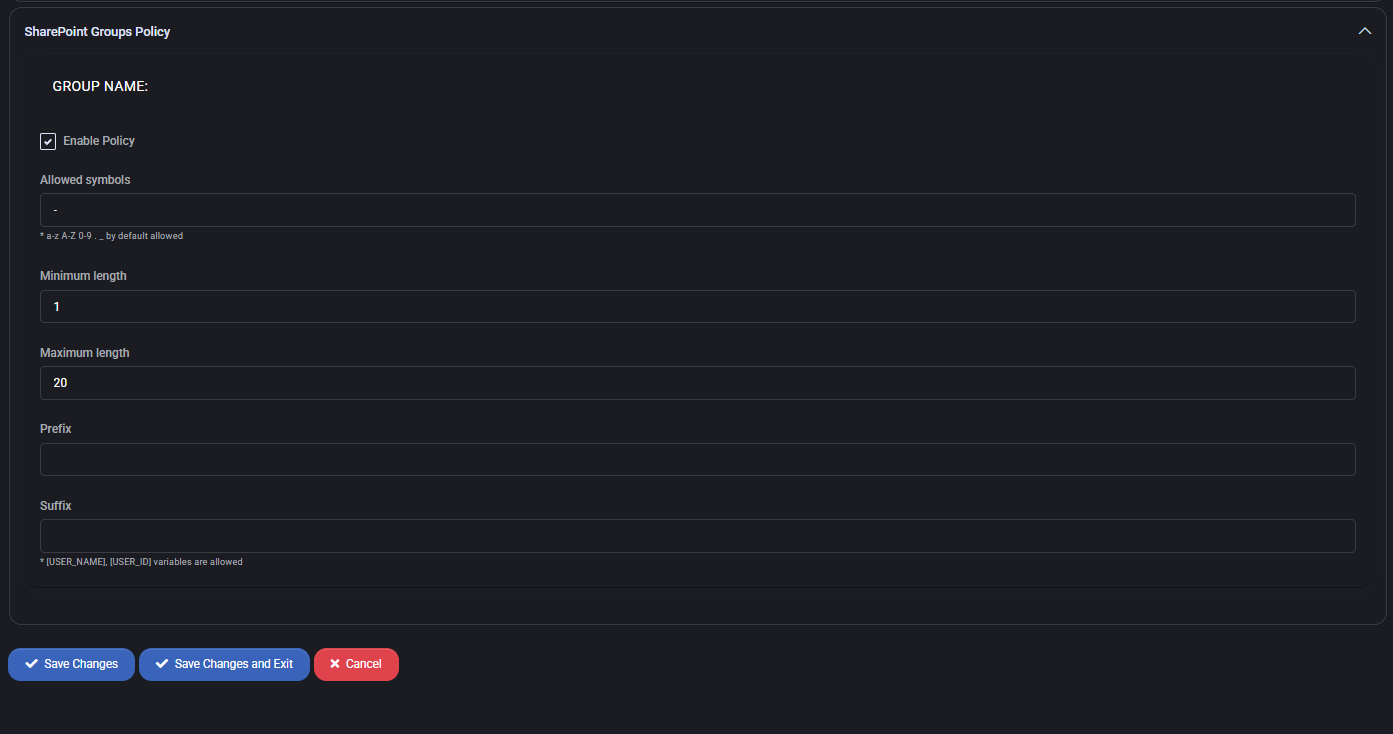Click the checkmark icon on Save Changes
This screenshot has height=734, width=1393.
pos(31,664)
